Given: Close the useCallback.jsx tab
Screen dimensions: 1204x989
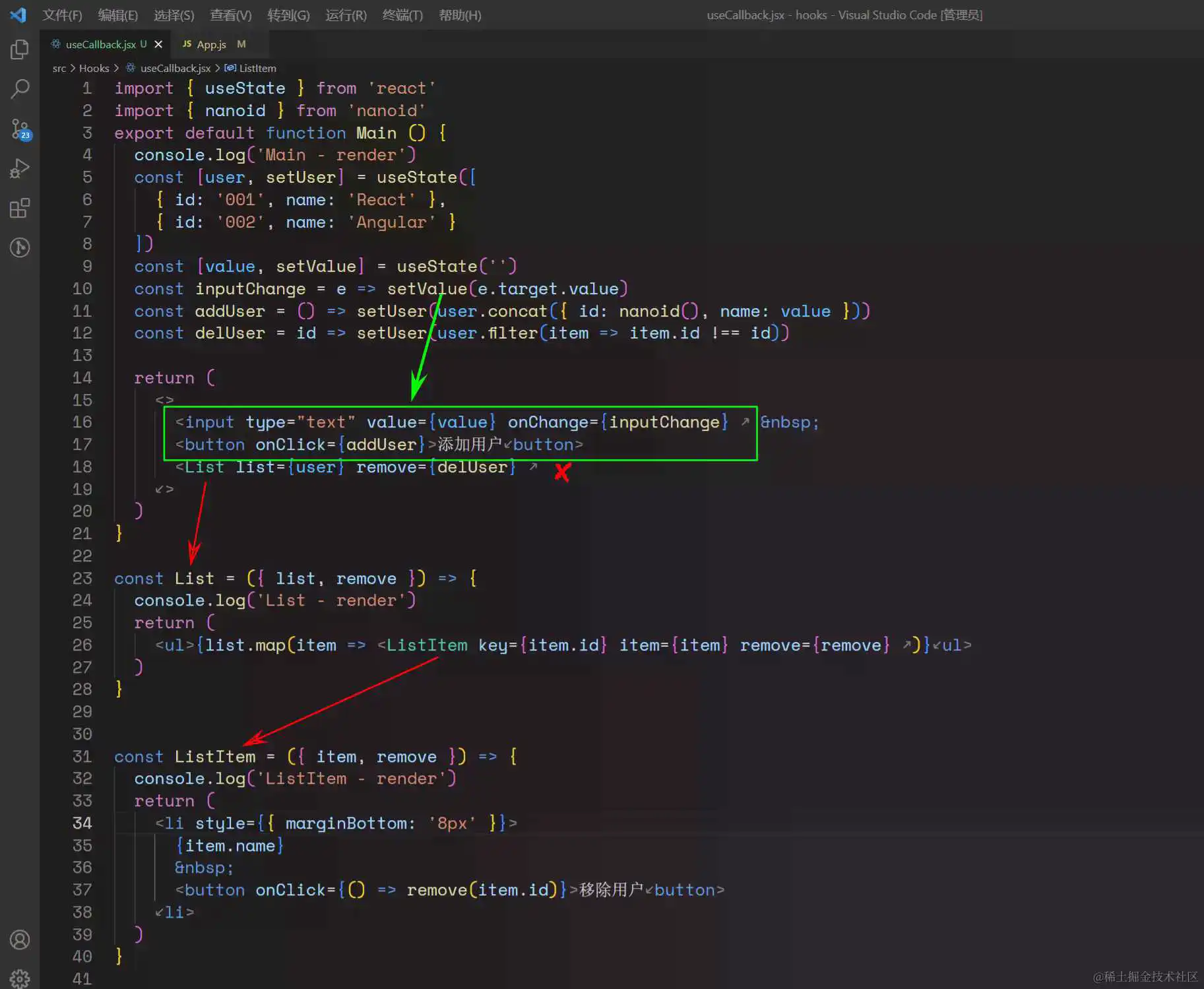Looking at the screenshot, I should [x=158, y=44].
